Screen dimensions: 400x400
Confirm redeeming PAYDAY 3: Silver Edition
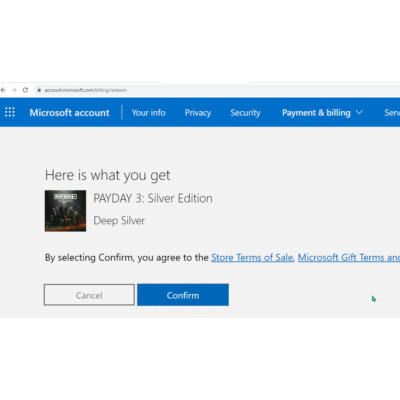tap(183, 295)
